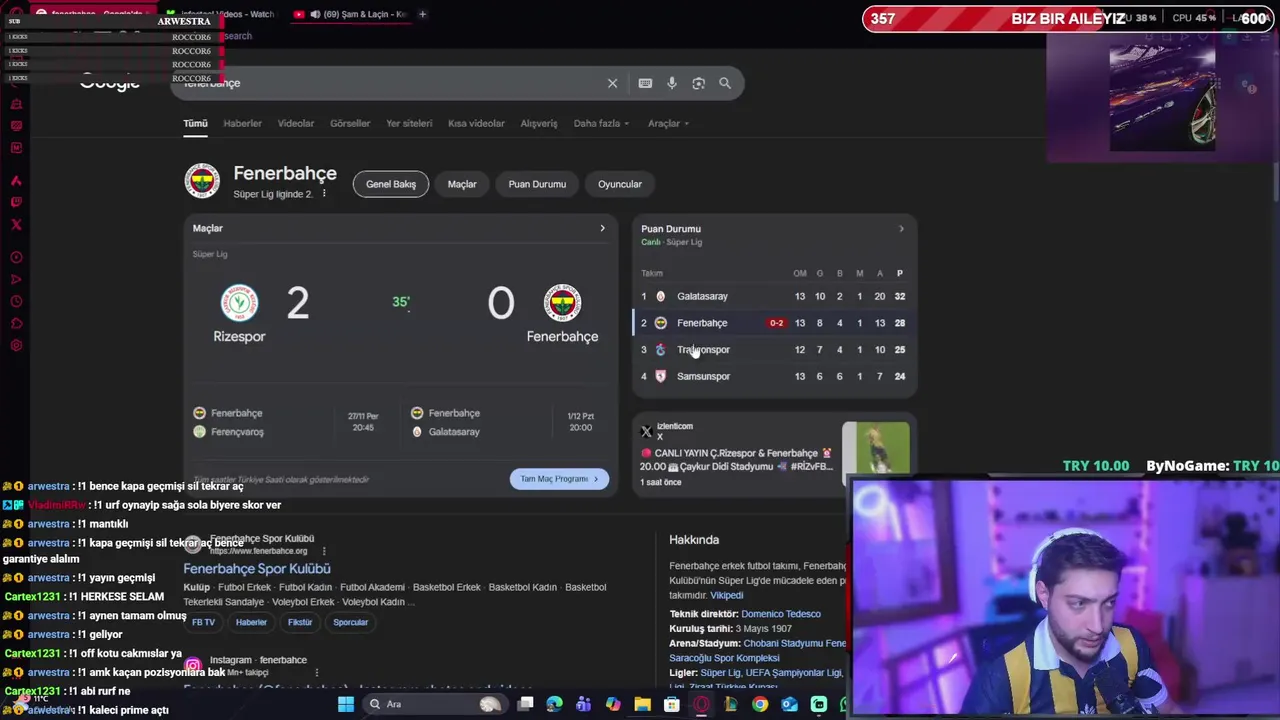Click the Haberler sitelink chip under the fenerbahce.org result
Image resolution: width=1280 pixels, height=720 pixels.
point(251,622)
